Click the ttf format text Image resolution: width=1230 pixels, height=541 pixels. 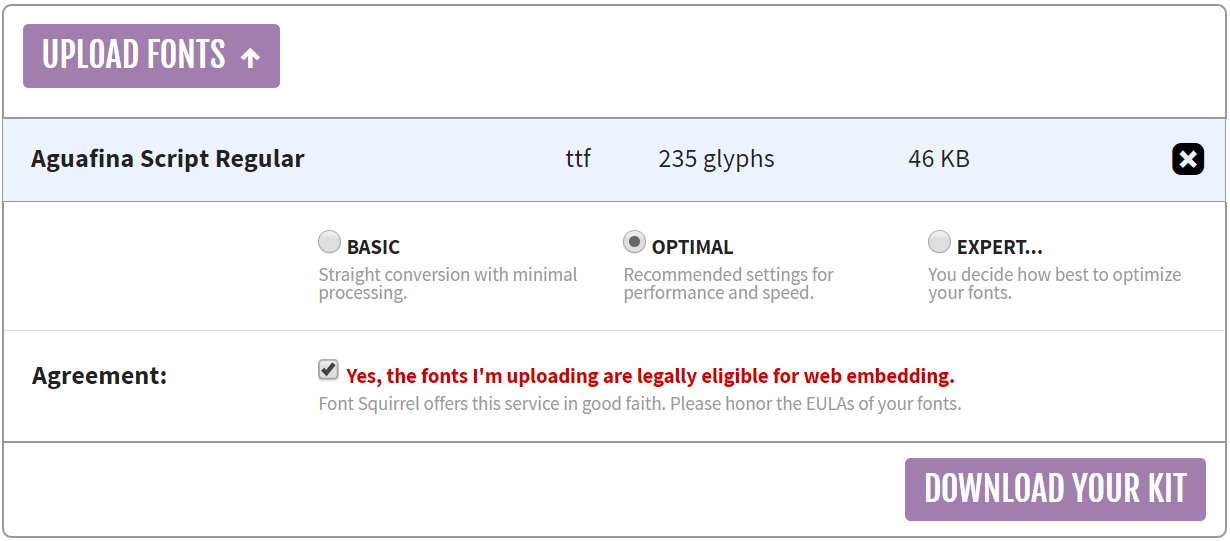click(x=578, y=159)
